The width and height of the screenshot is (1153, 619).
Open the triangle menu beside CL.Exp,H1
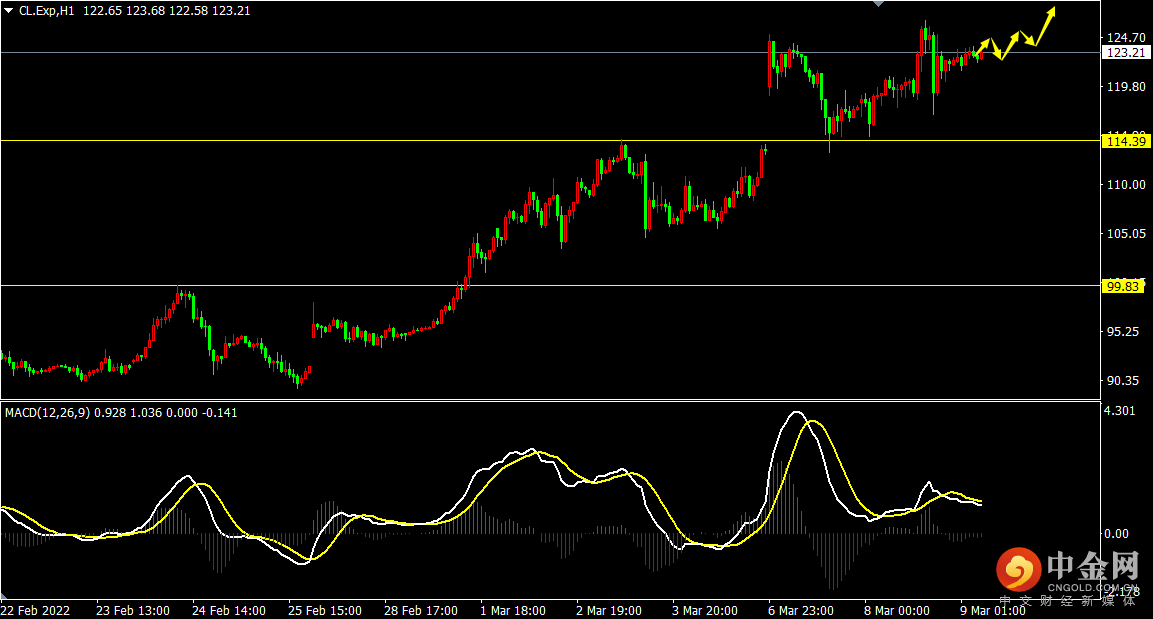coord(9,11)
